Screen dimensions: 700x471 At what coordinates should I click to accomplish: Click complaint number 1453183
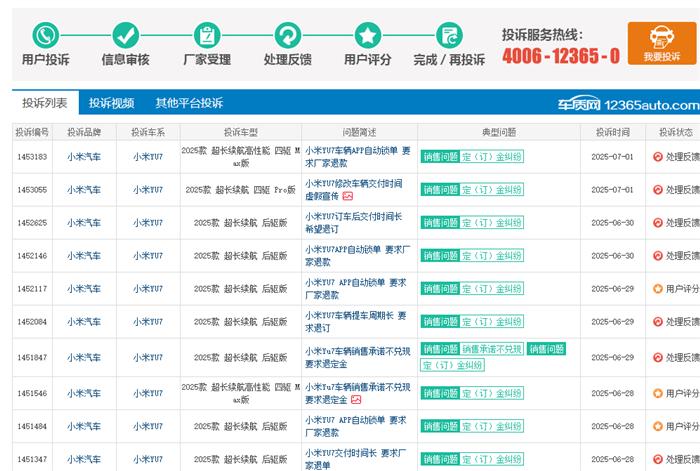pos(32,157)
